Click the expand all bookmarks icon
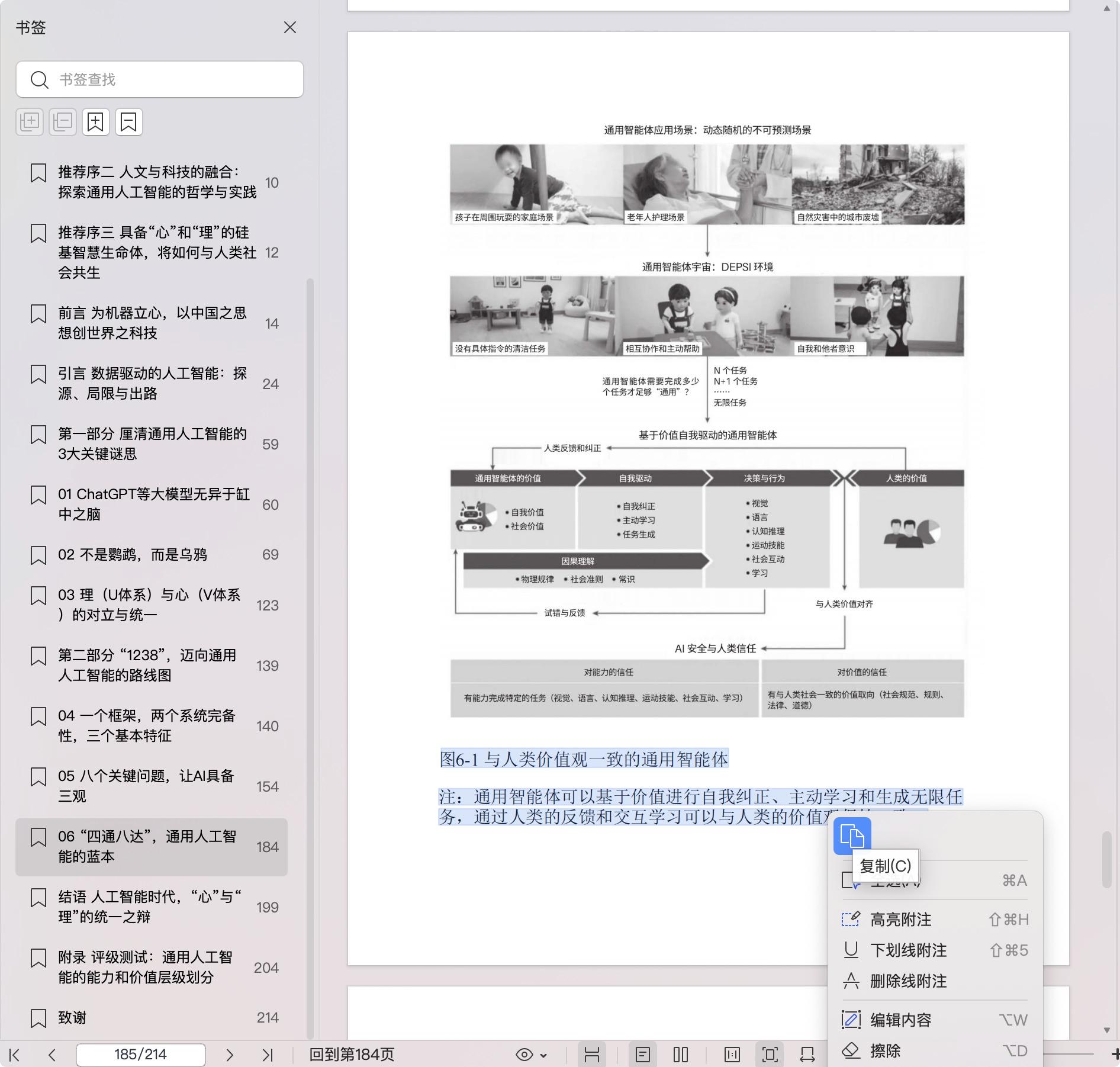Image resolution: width=1120 pixels, height=1067 pixels. pos(30,122)
